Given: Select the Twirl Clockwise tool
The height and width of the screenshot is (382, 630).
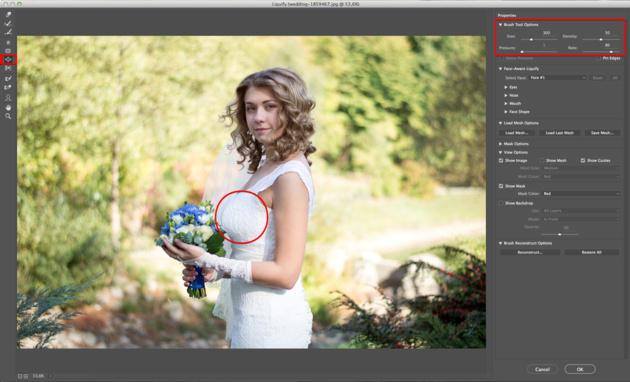Looking at the screenshot, I should pos(8,42).
